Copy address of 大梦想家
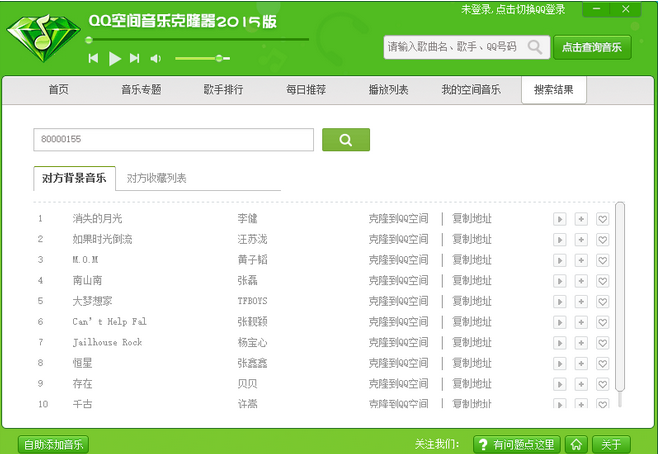 coord(472,301)
